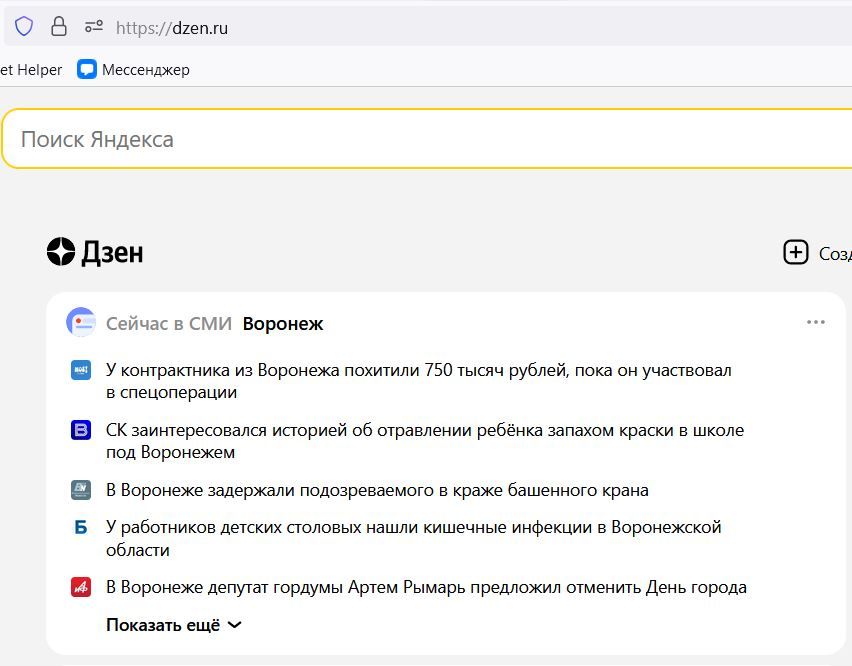This screenshot has width=852, height=666.
Task: Open site permissions icon in address bar
Action: (x=93, y=27)
